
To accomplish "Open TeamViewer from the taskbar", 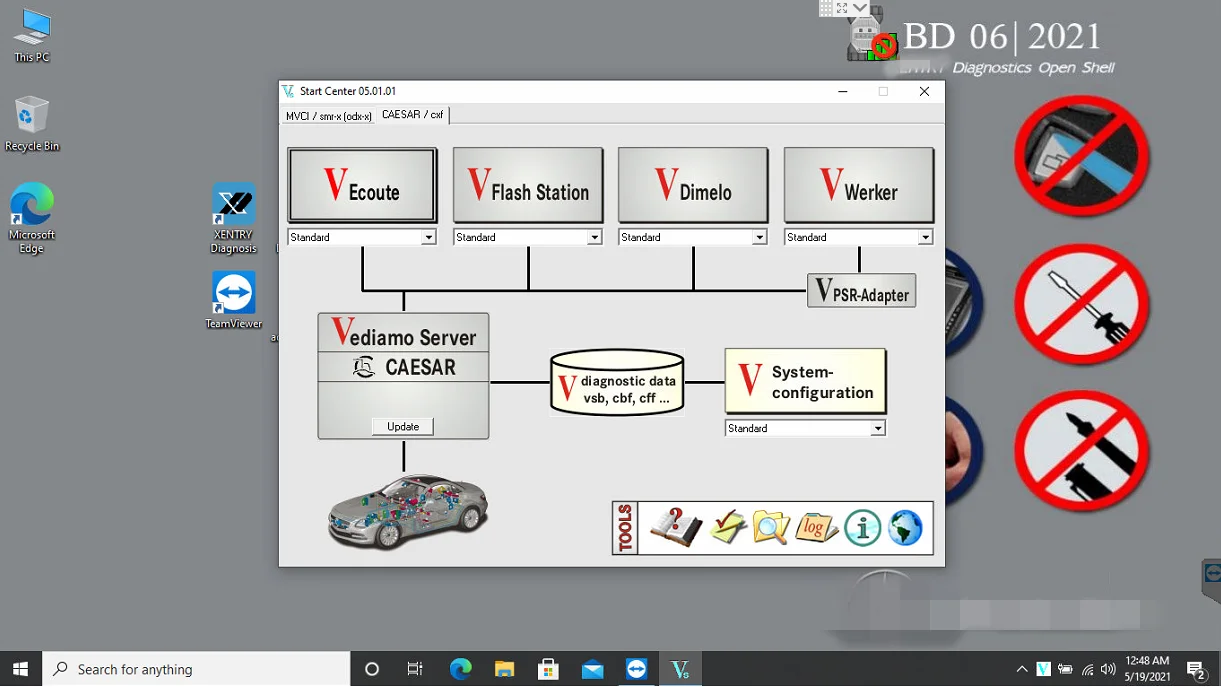I will click(x=636, y=669).
